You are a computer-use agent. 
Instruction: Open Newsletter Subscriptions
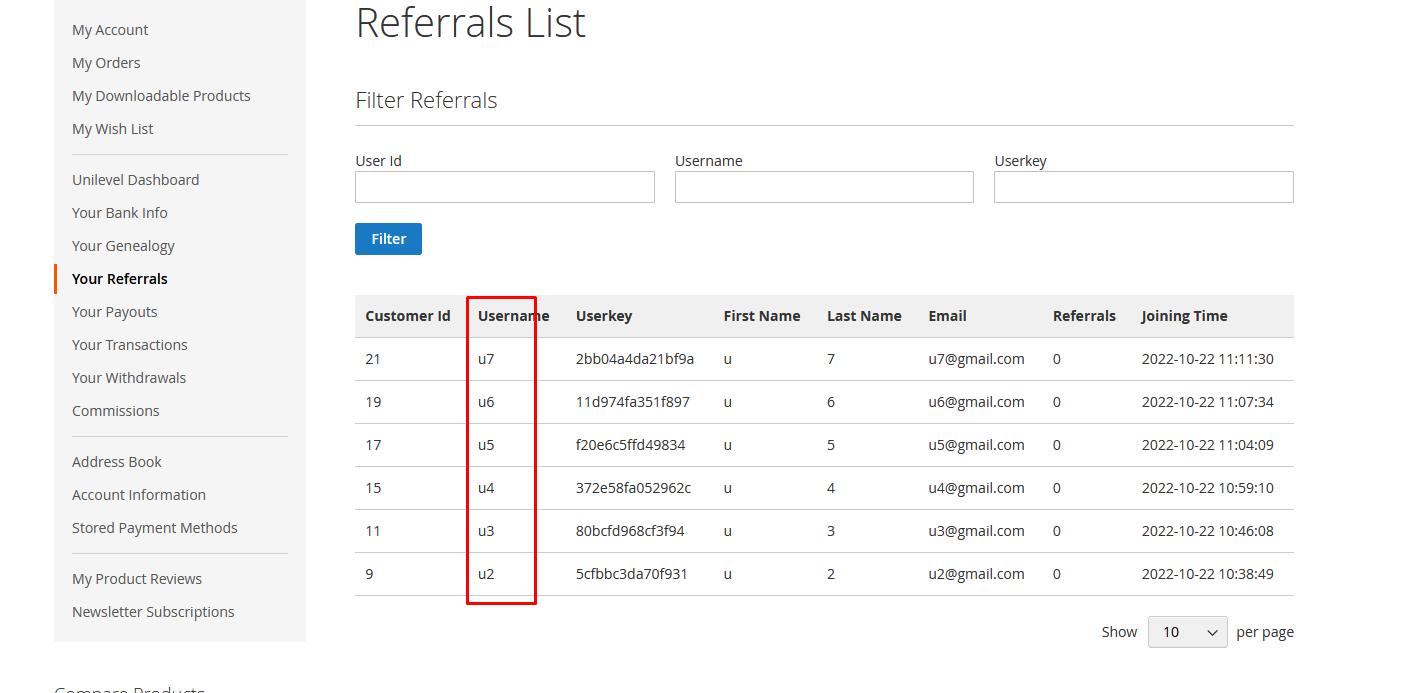153,612
